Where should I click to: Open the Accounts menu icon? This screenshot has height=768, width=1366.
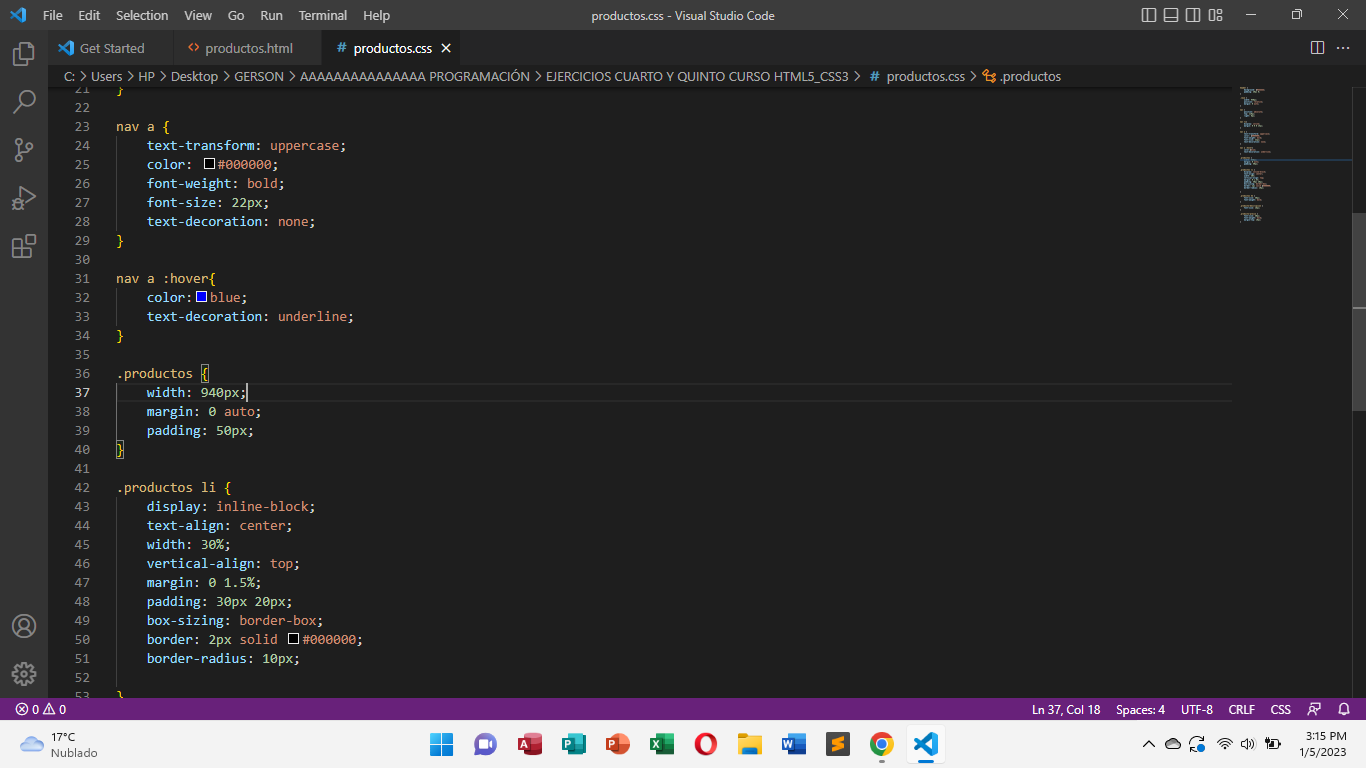(24, 626)
